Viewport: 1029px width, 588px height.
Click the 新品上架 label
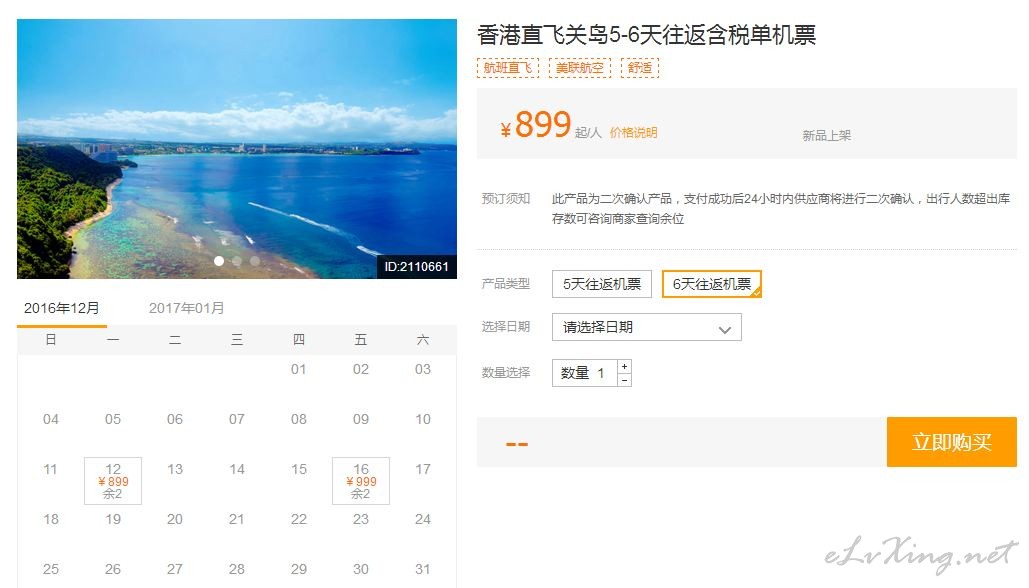826,136
